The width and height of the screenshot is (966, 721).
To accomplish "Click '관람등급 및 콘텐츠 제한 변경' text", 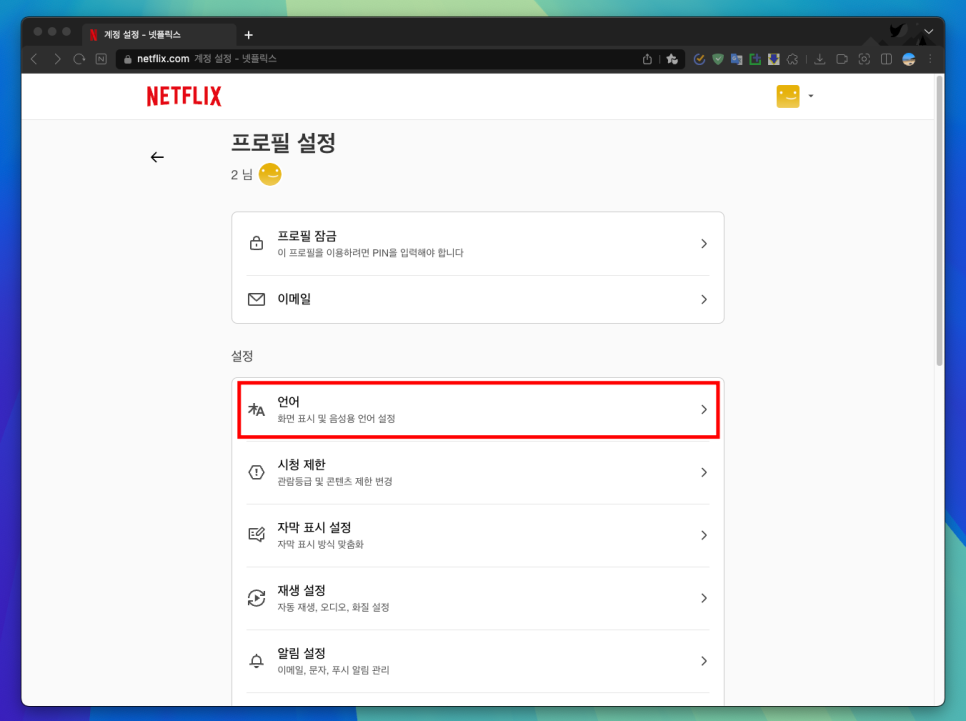I will coord(335,481).
